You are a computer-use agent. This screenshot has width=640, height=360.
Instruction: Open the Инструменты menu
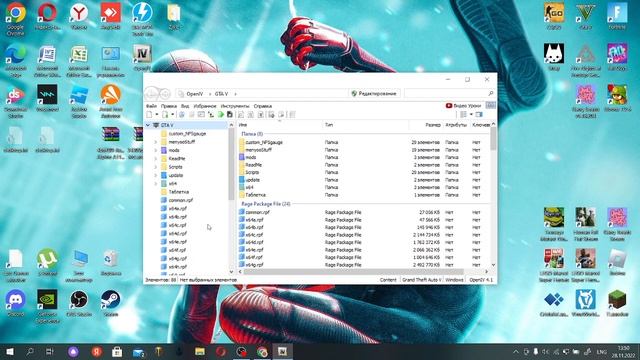(235, 106)
